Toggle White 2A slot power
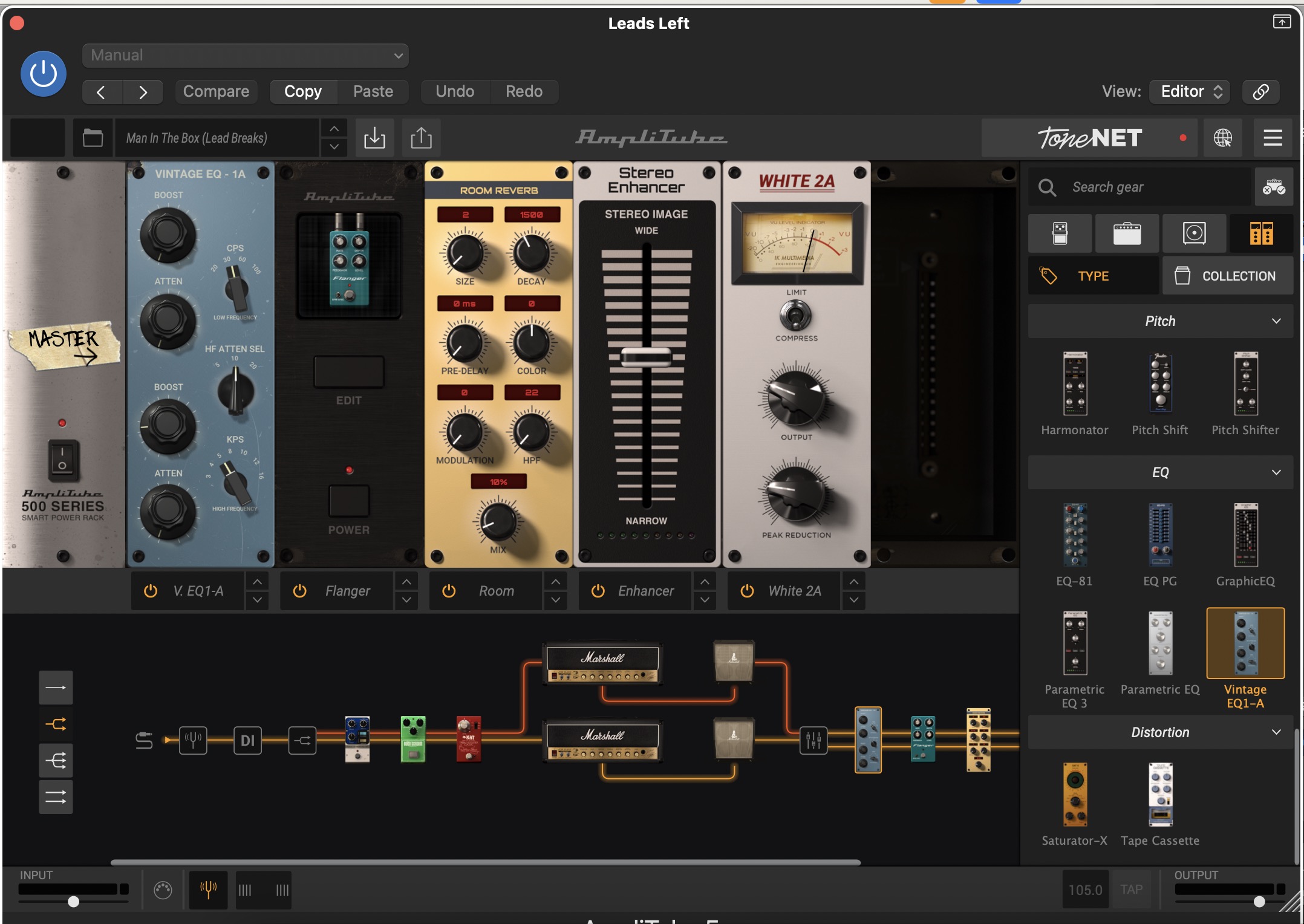Viewport: 1304px width, 924px height. click(x=747, y=591)
